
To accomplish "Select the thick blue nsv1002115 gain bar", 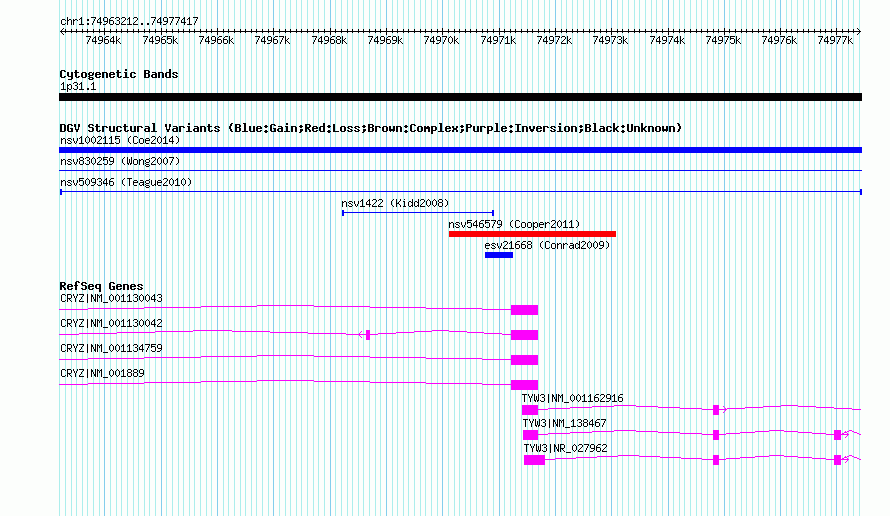I will point(460,150).
